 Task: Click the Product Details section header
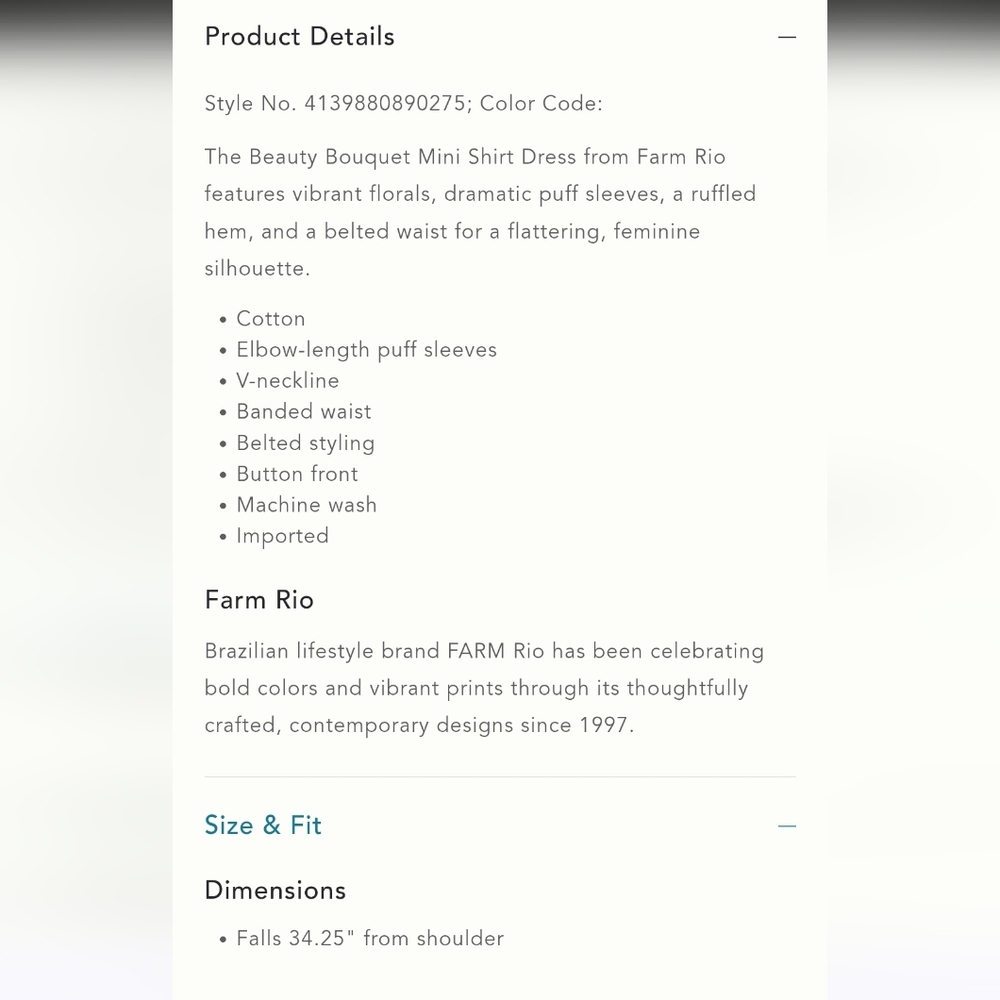(x=300, y=37)
